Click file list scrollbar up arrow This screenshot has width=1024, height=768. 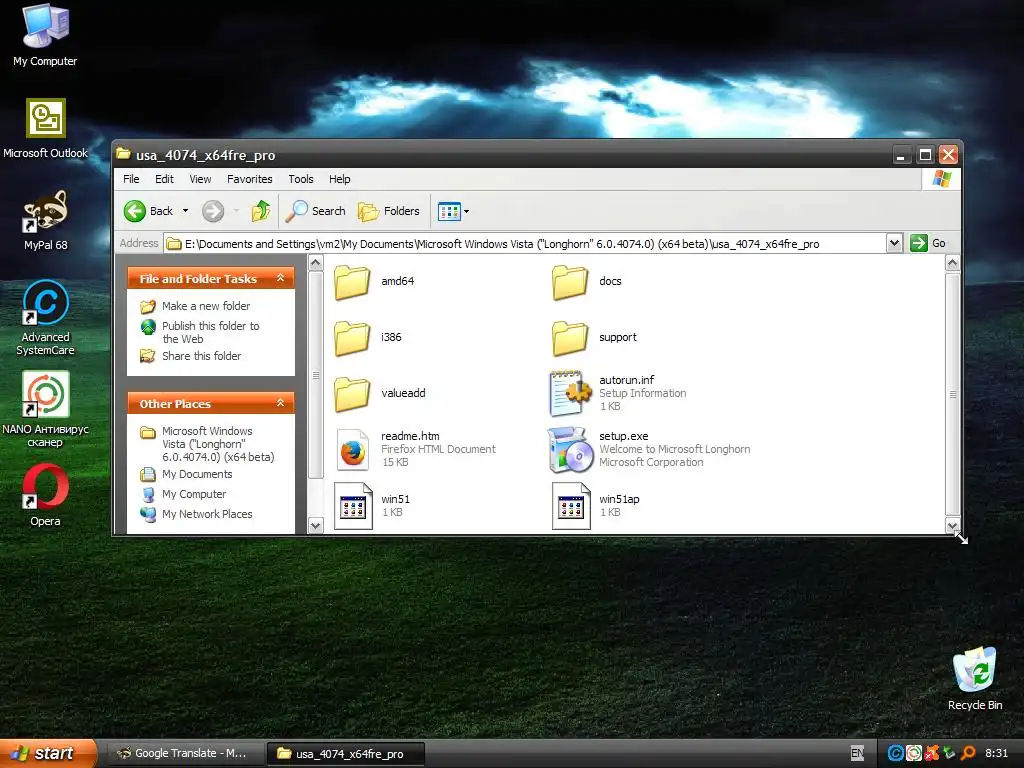pos(952,263)
